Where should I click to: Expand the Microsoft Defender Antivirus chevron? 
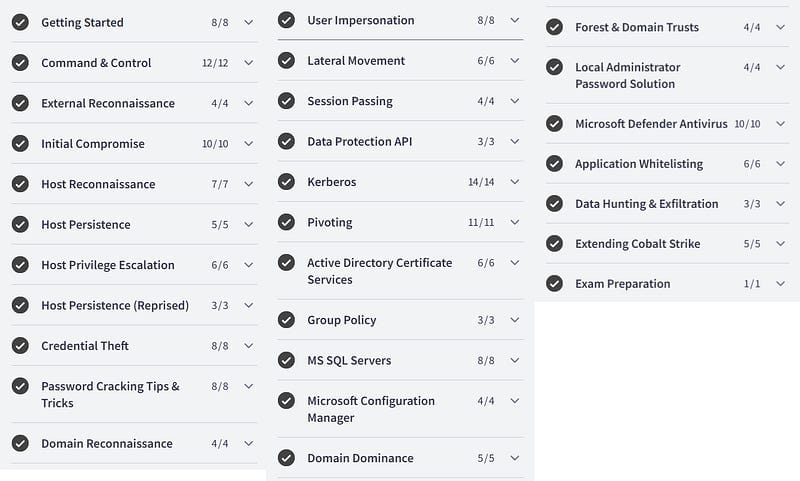point(782,124)
